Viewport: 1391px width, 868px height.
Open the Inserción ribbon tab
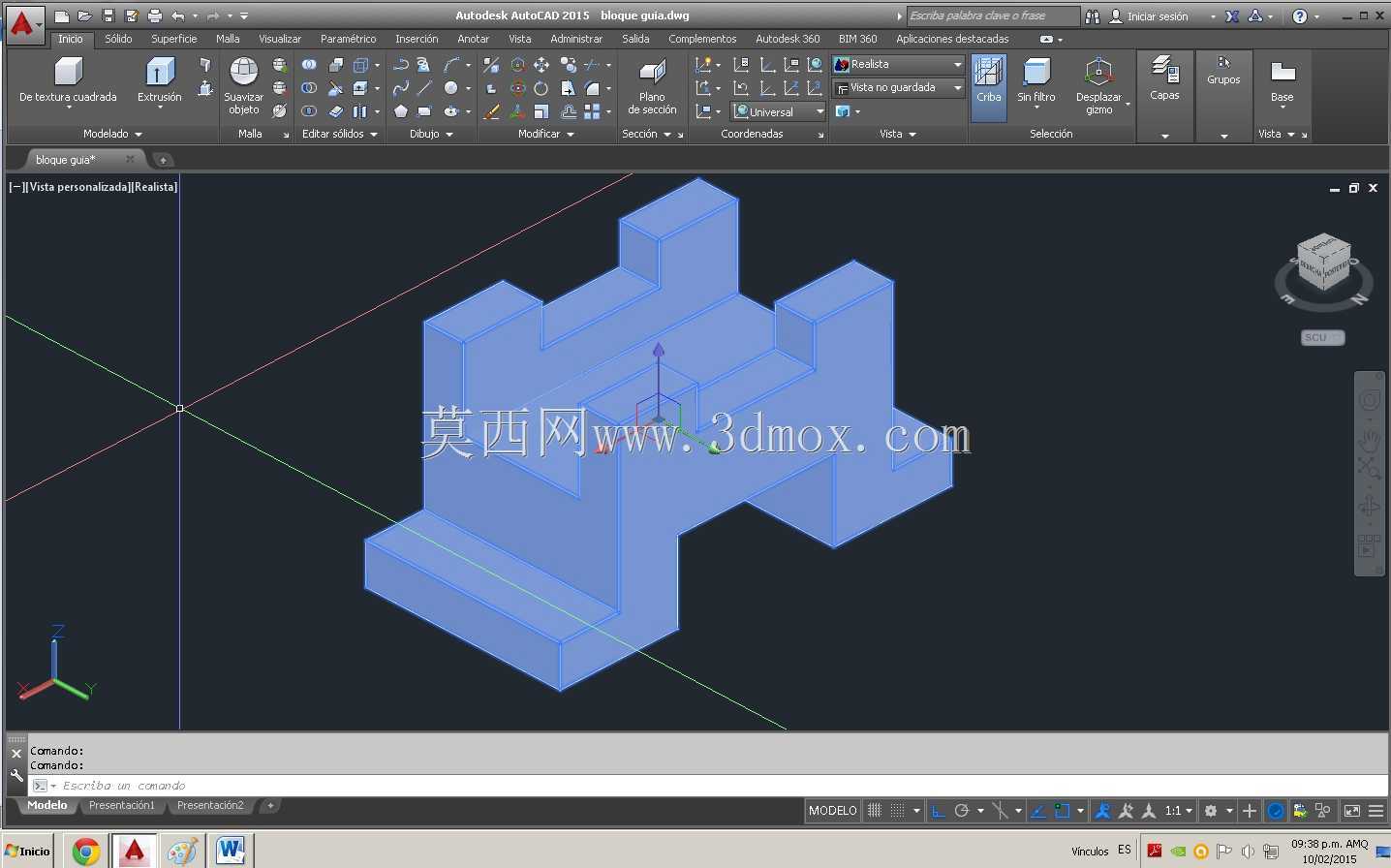coord(417,39)
